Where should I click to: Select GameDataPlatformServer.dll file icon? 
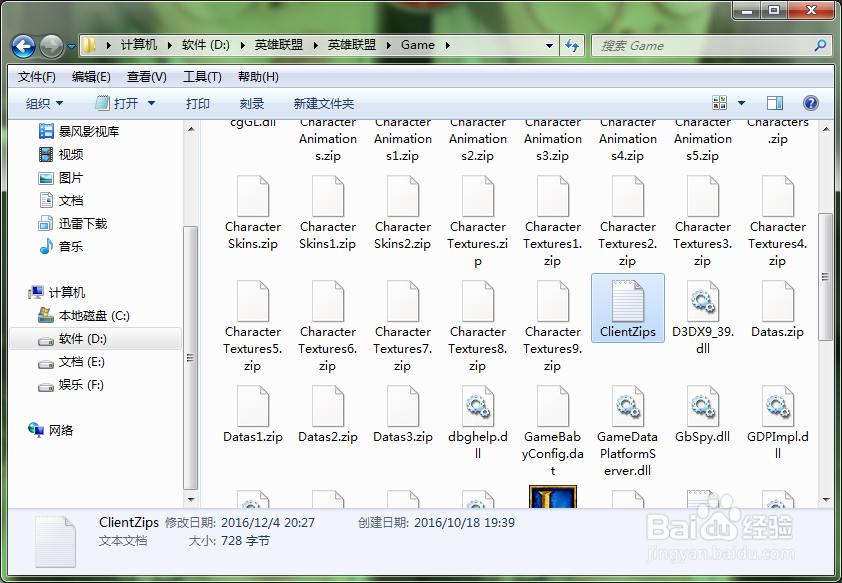point(628,406)
